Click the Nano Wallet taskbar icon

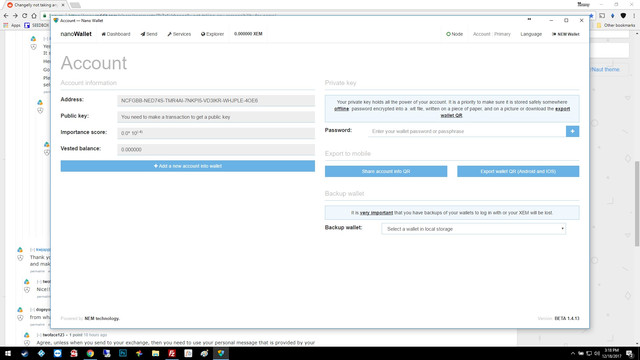pos(221,353)
